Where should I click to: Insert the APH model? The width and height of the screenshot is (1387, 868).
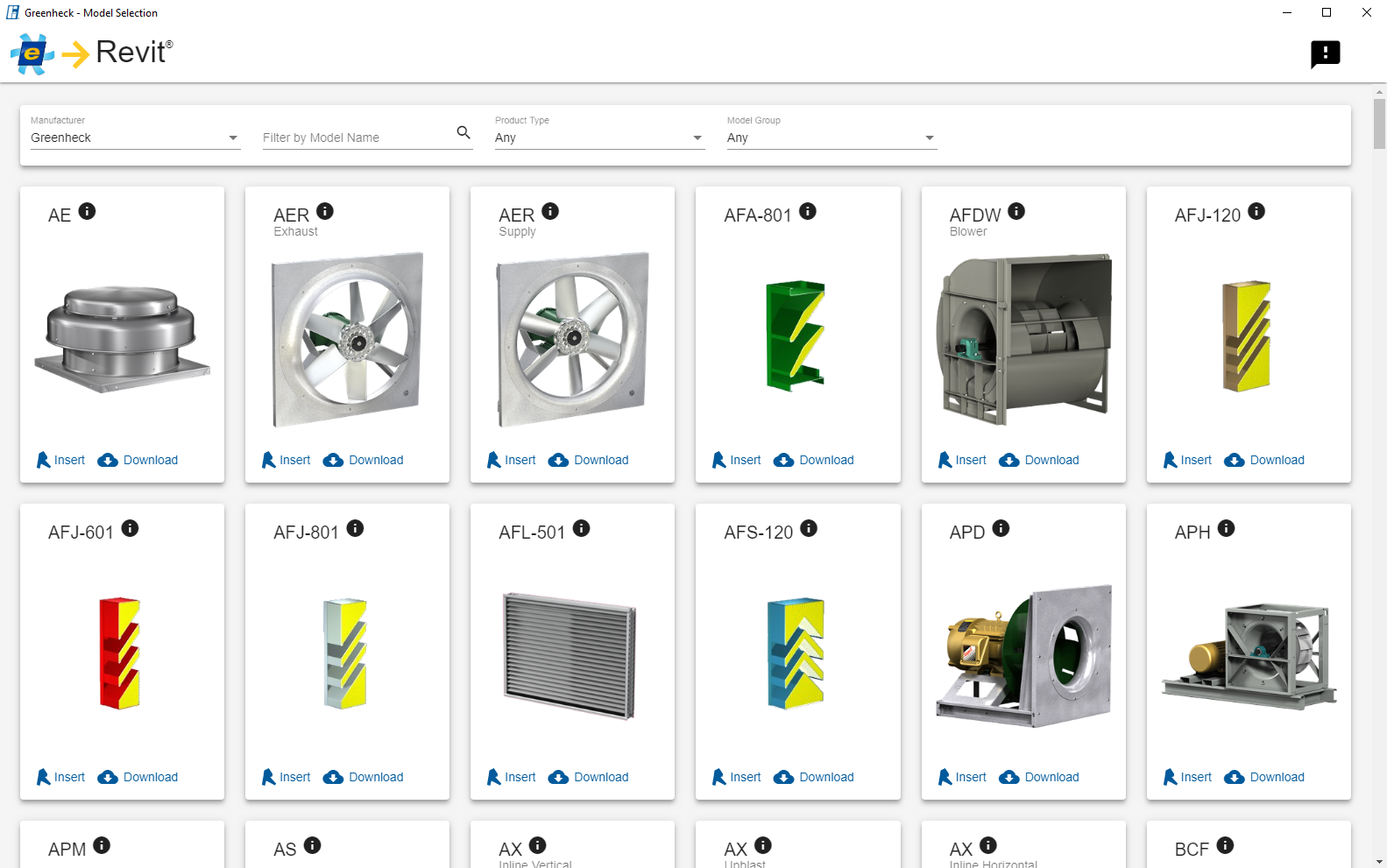tap(1187, 777)
